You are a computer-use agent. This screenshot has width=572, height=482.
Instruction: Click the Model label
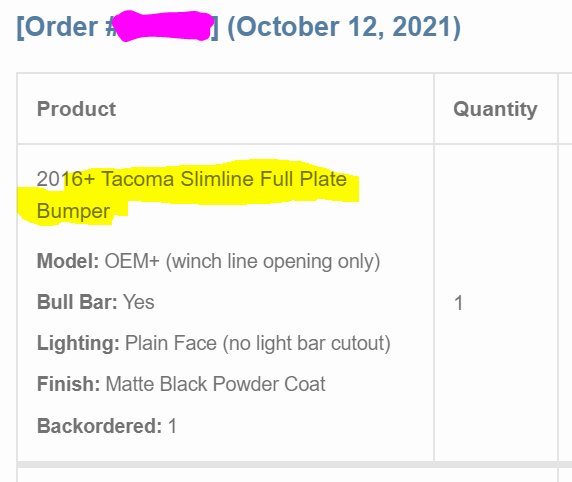tap(68, 261)
